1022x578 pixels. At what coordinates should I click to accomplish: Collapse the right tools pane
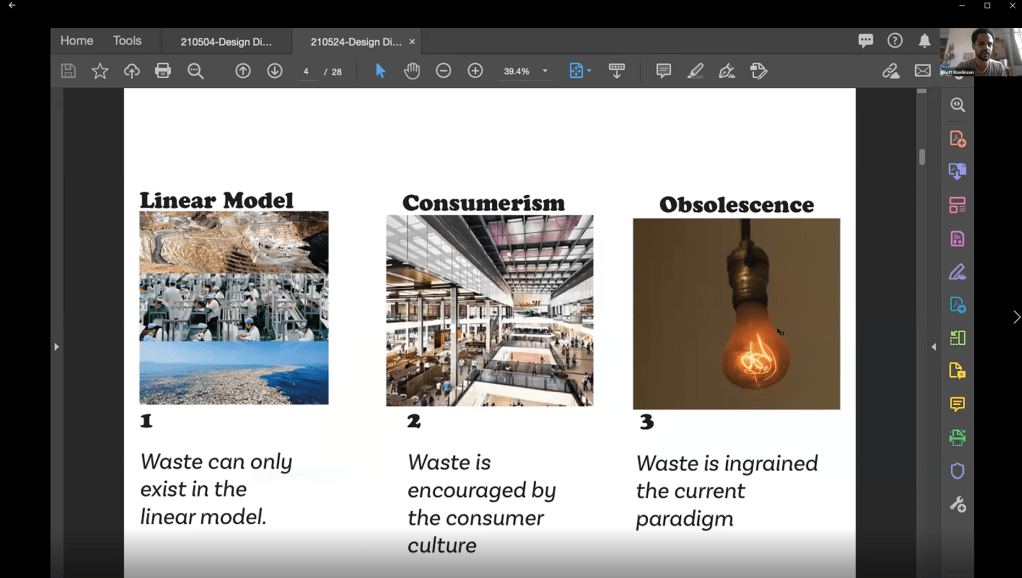coord(934,347)
